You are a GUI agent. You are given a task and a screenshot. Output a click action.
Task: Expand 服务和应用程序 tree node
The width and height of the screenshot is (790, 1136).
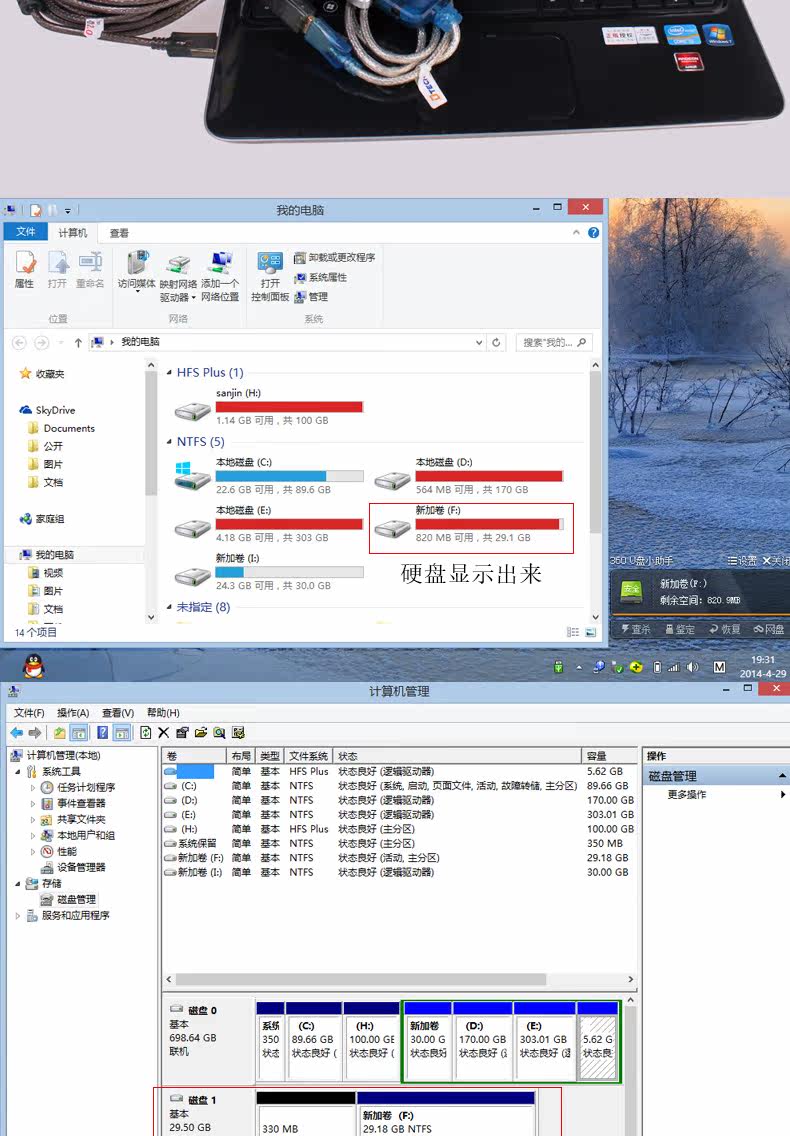point(17,916)
